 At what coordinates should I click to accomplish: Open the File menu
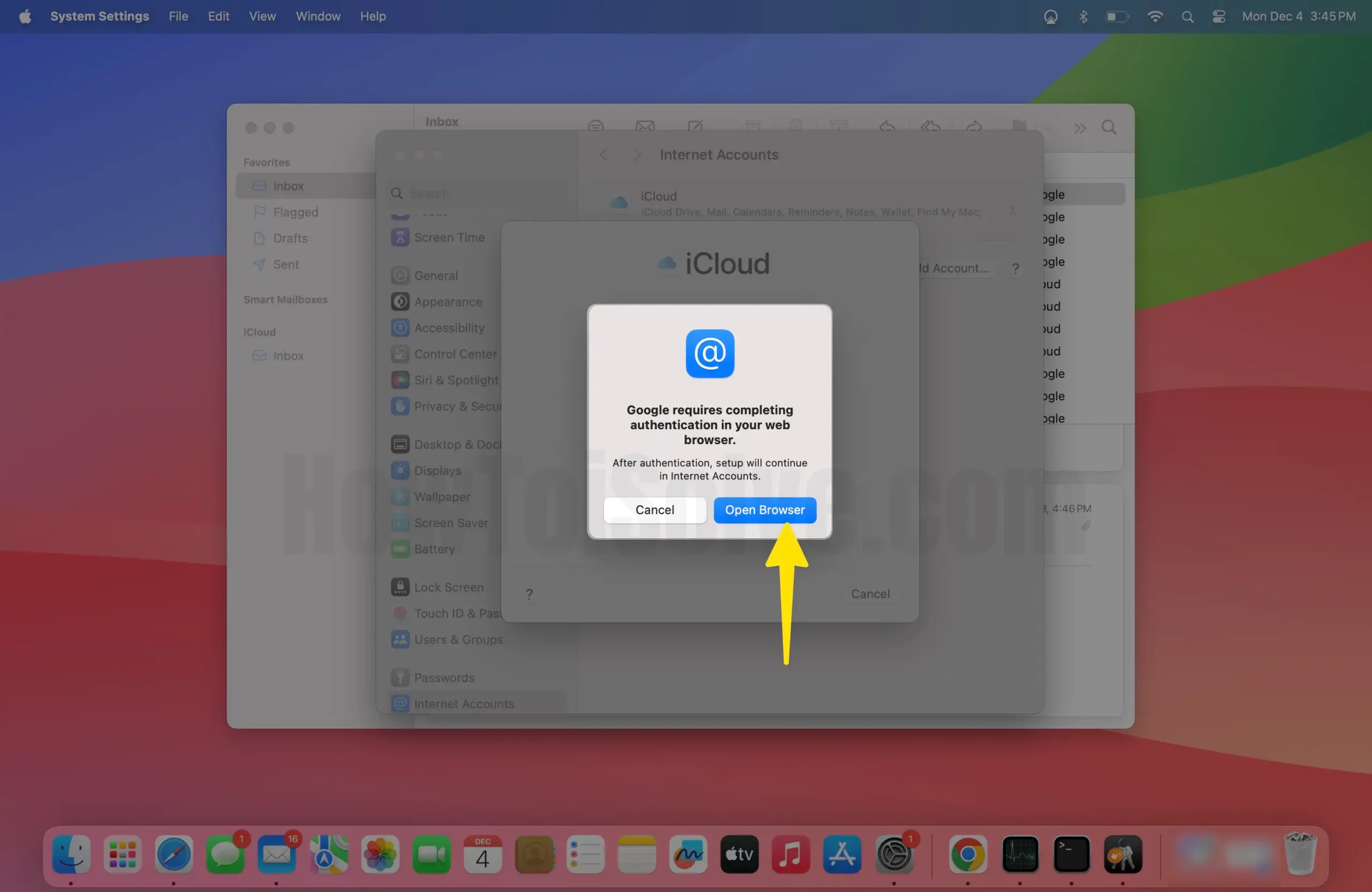tap(178, 17)
